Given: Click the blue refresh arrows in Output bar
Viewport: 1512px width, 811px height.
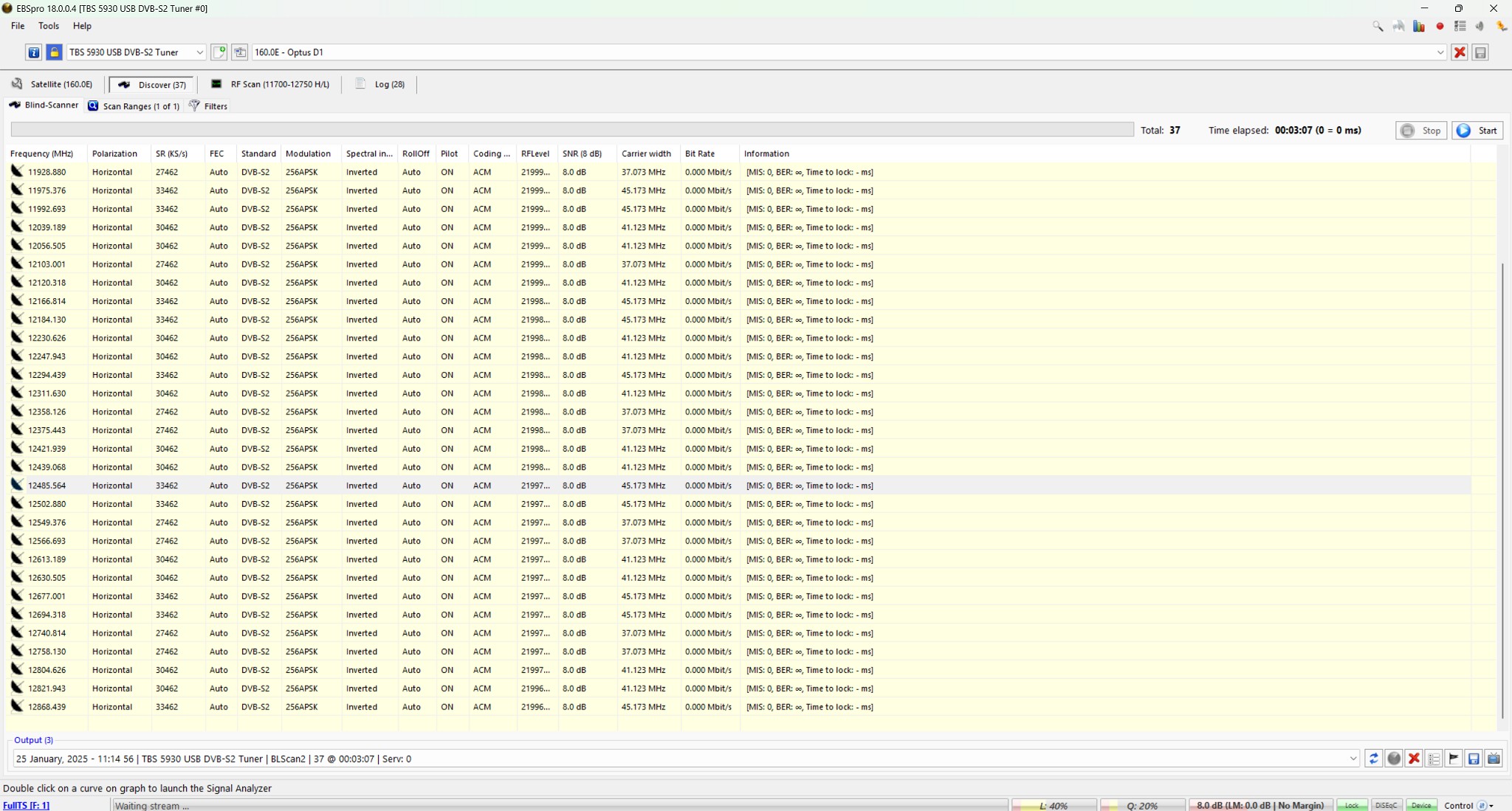Looking at the screenshot, I should point(1373,759).
